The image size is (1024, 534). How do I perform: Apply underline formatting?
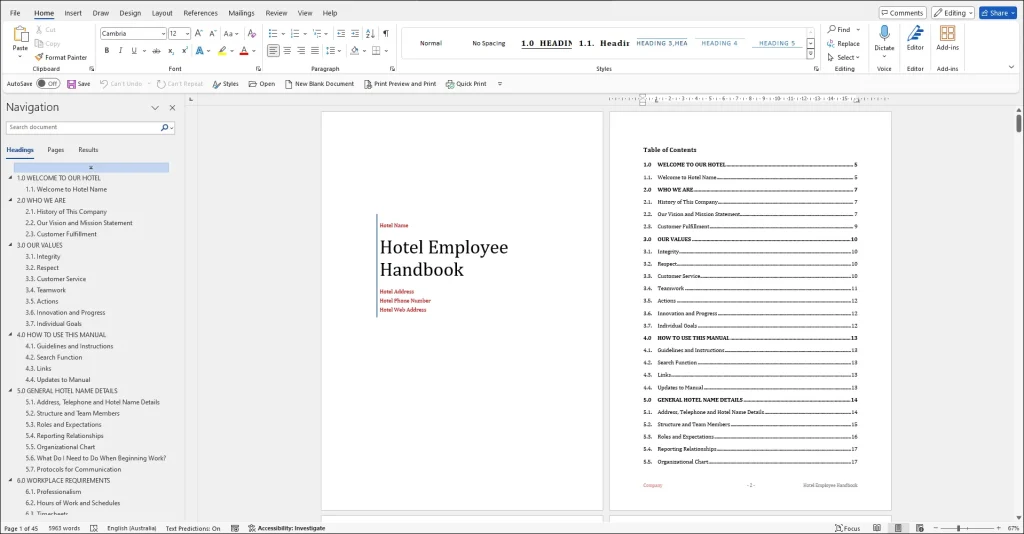pos(134,50)
